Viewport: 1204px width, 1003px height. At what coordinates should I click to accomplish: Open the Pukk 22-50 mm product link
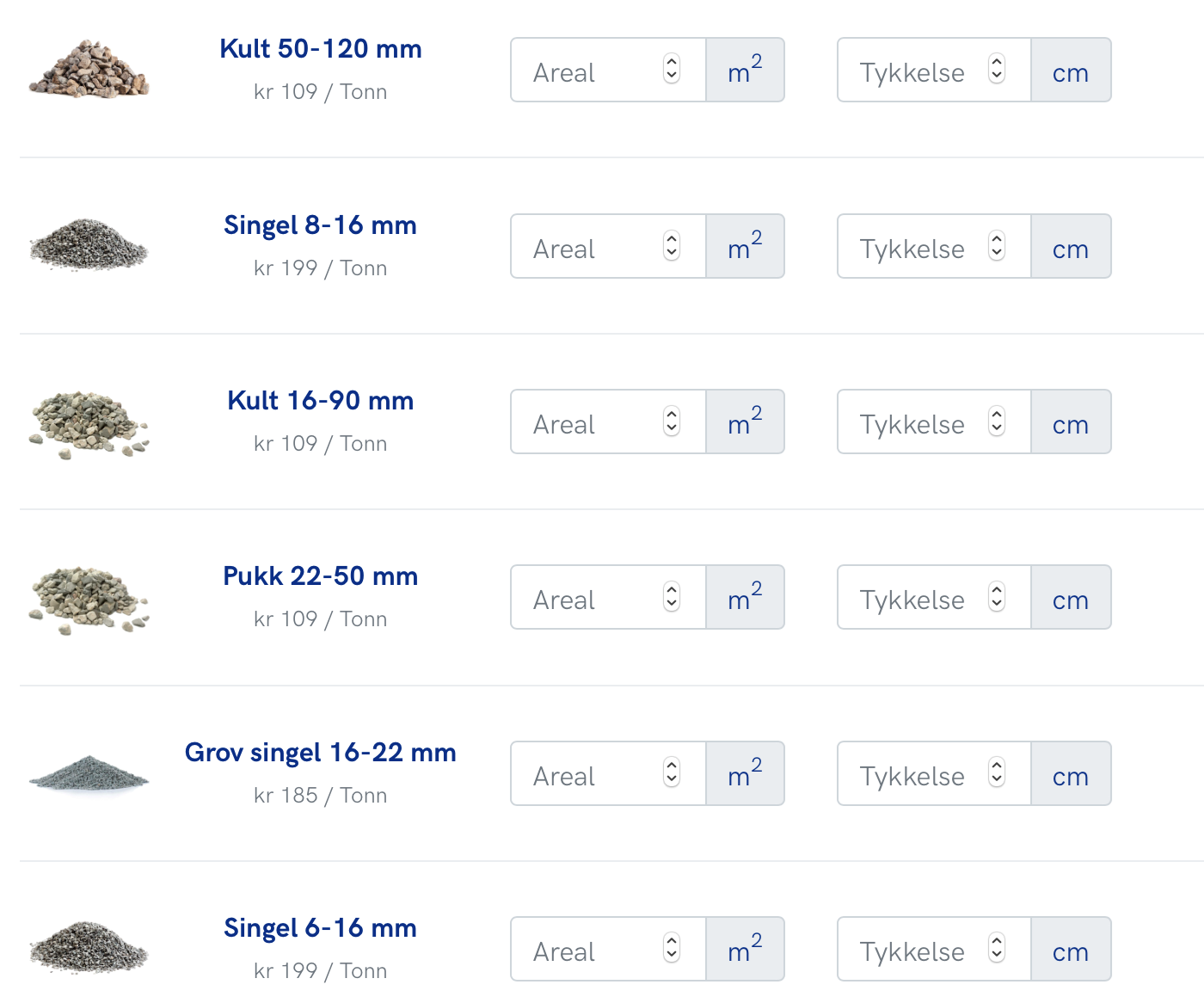coord(320,576)
